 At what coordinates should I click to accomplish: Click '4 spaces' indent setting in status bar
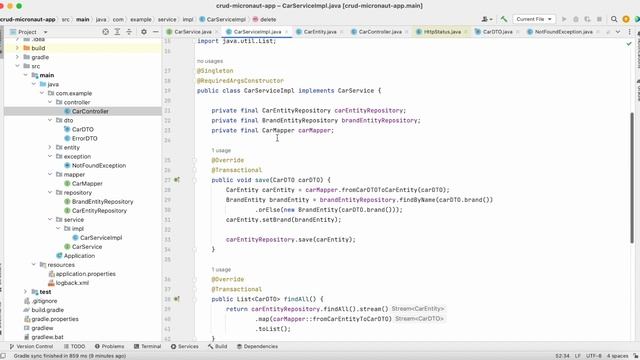(617, 356)
